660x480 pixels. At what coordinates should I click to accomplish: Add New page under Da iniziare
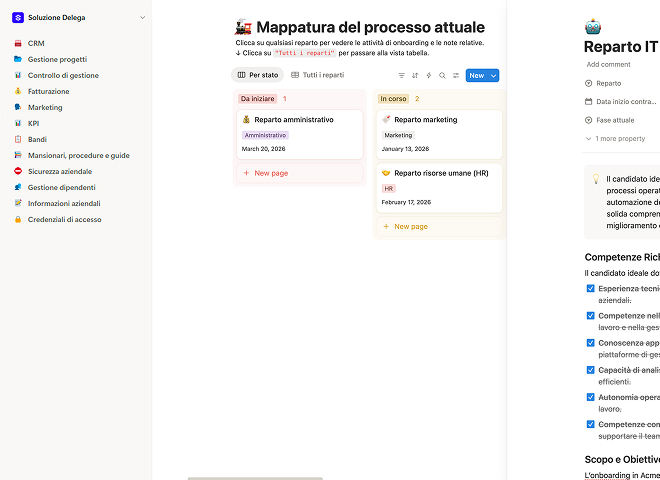[x=300, y=173]
